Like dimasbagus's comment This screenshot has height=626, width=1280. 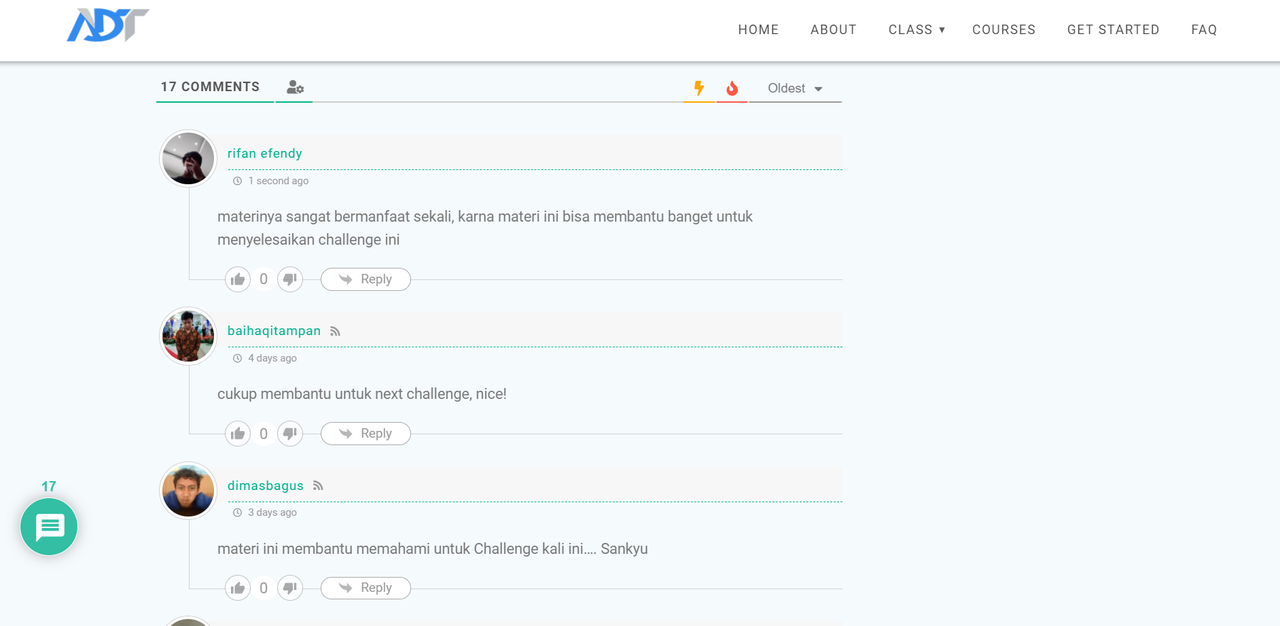(x=238, y=588)
